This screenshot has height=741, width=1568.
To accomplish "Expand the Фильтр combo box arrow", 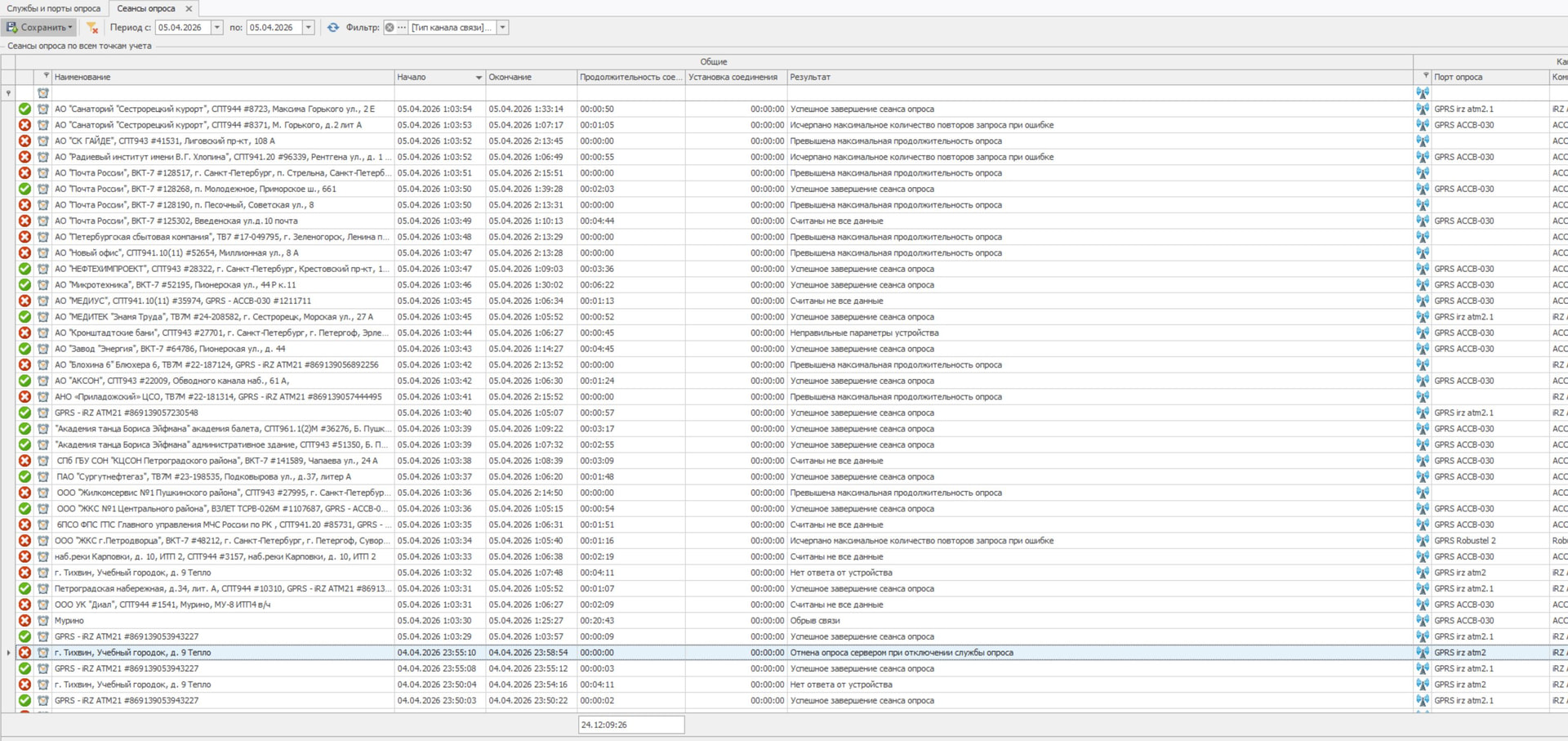I will click(x=503, y=28).
